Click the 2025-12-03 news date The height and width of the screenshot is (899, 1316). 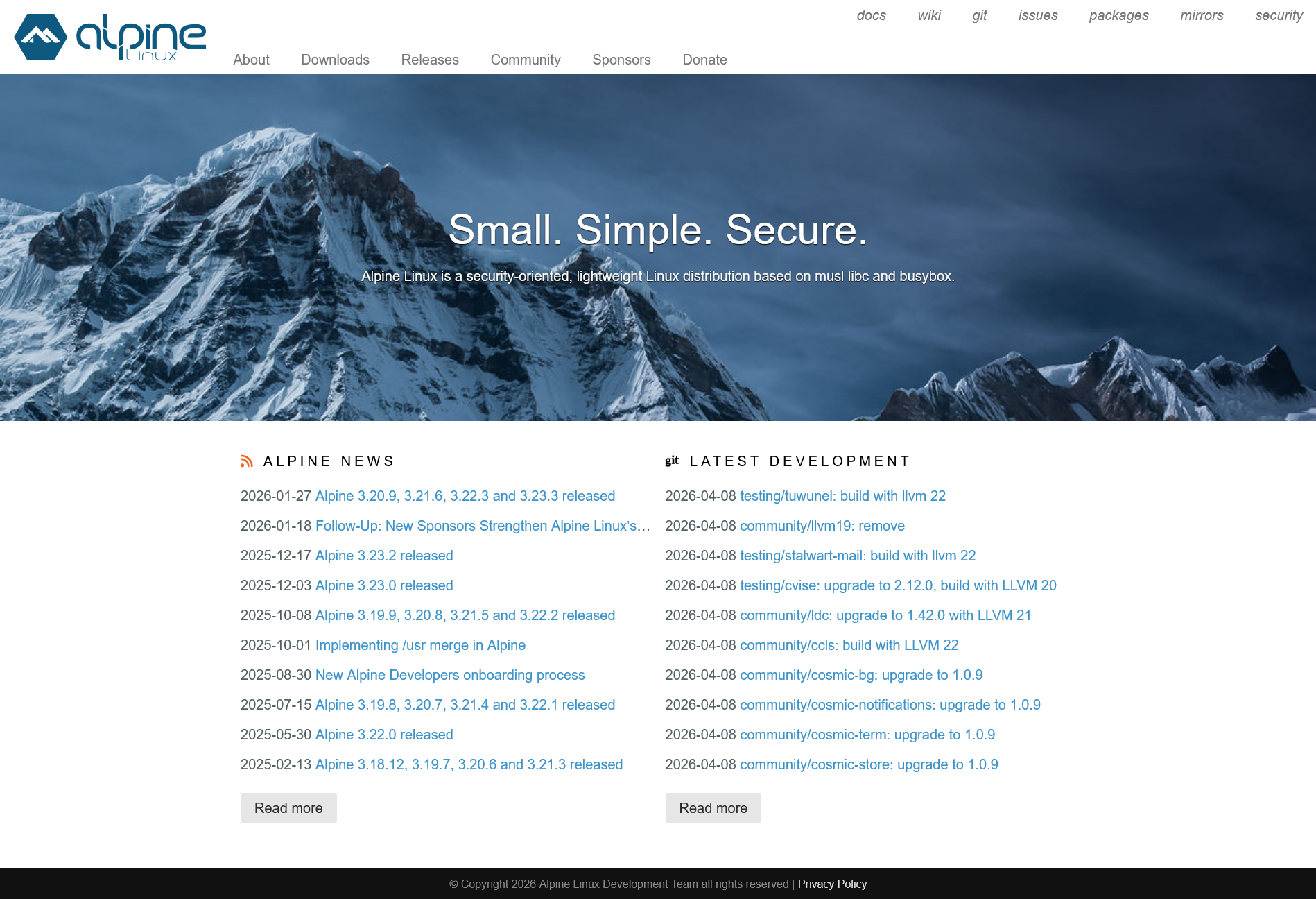tap(276, 585)
